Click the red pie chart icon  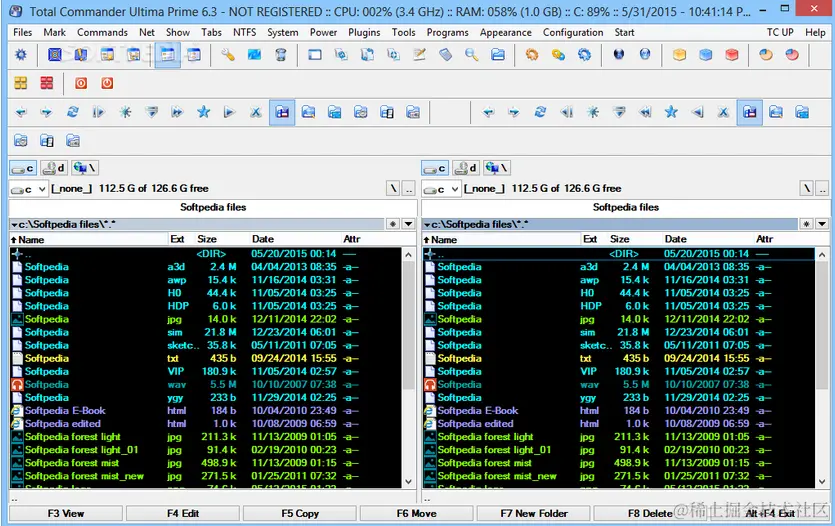point(792,54)
